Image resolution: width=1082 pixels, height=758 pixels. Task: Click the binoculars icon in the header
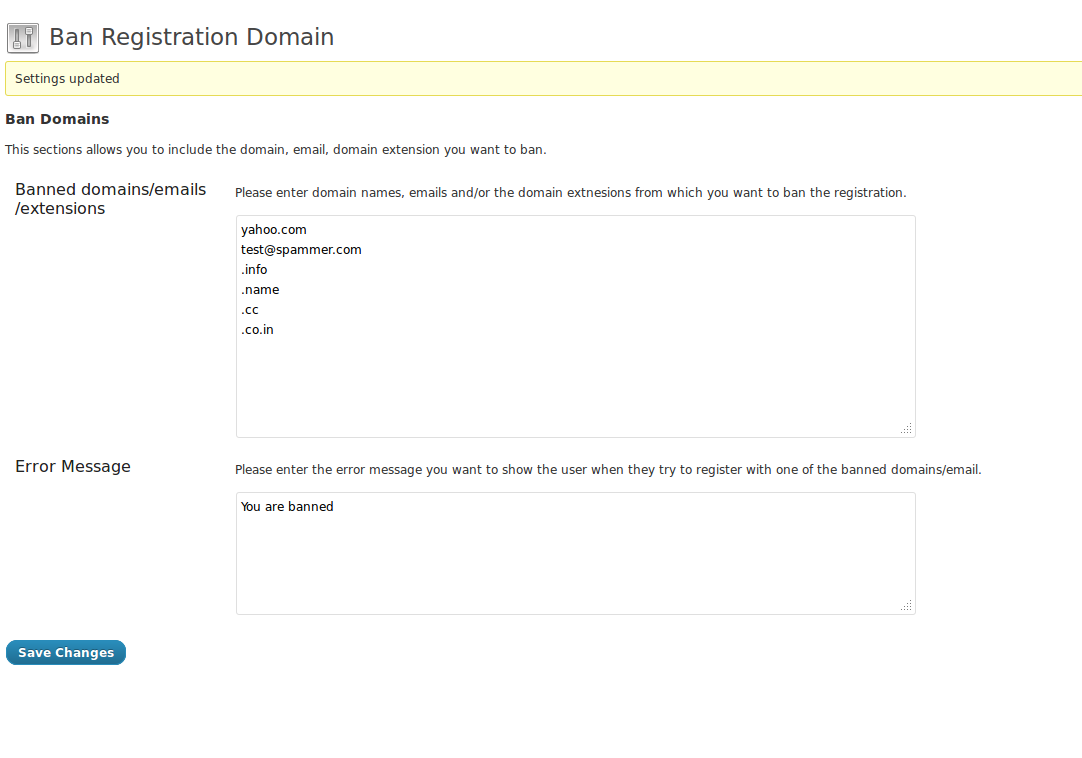[22, 37]
